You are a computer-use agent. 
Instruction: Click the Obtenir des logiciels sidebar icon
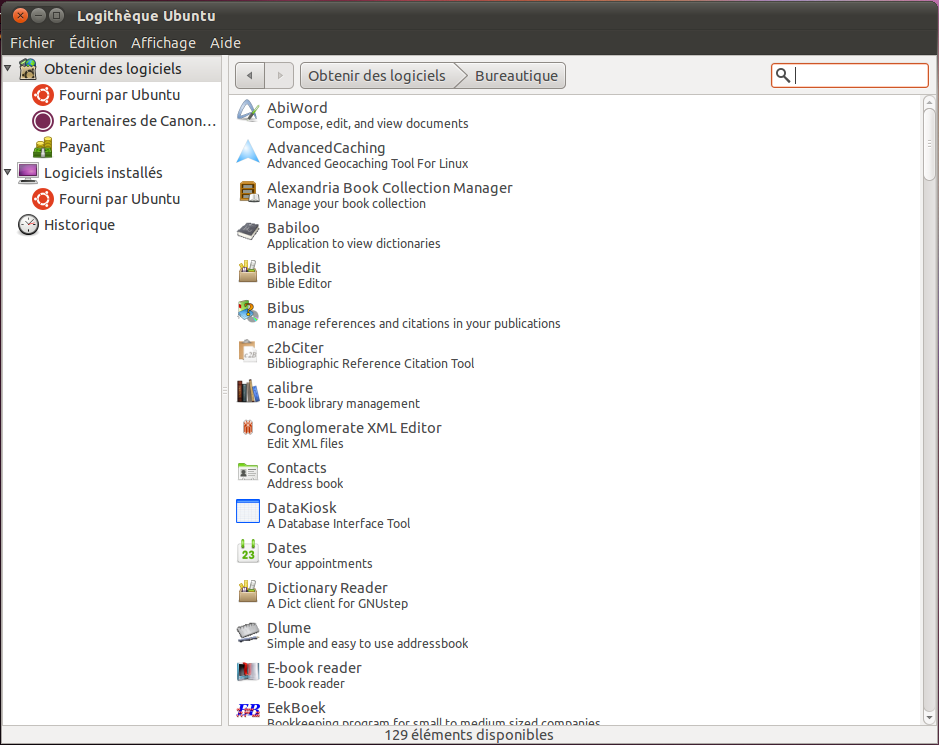coord(28,69)
